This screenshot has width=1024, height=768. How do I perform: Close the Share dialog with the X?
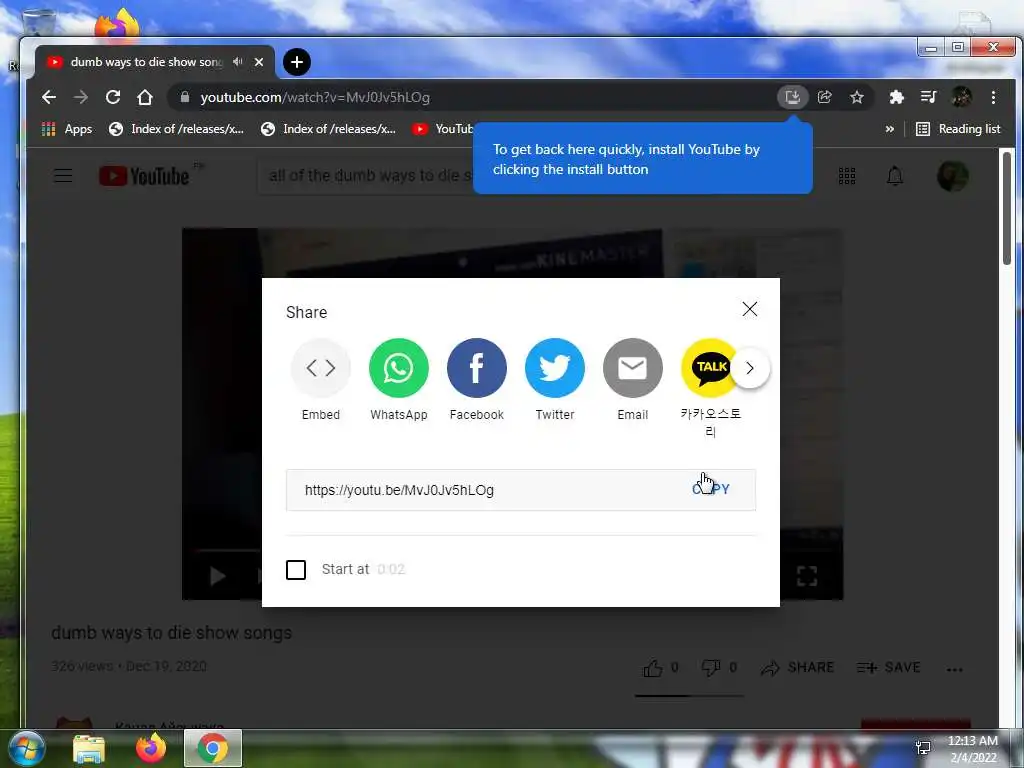click(x=750, y=309)
